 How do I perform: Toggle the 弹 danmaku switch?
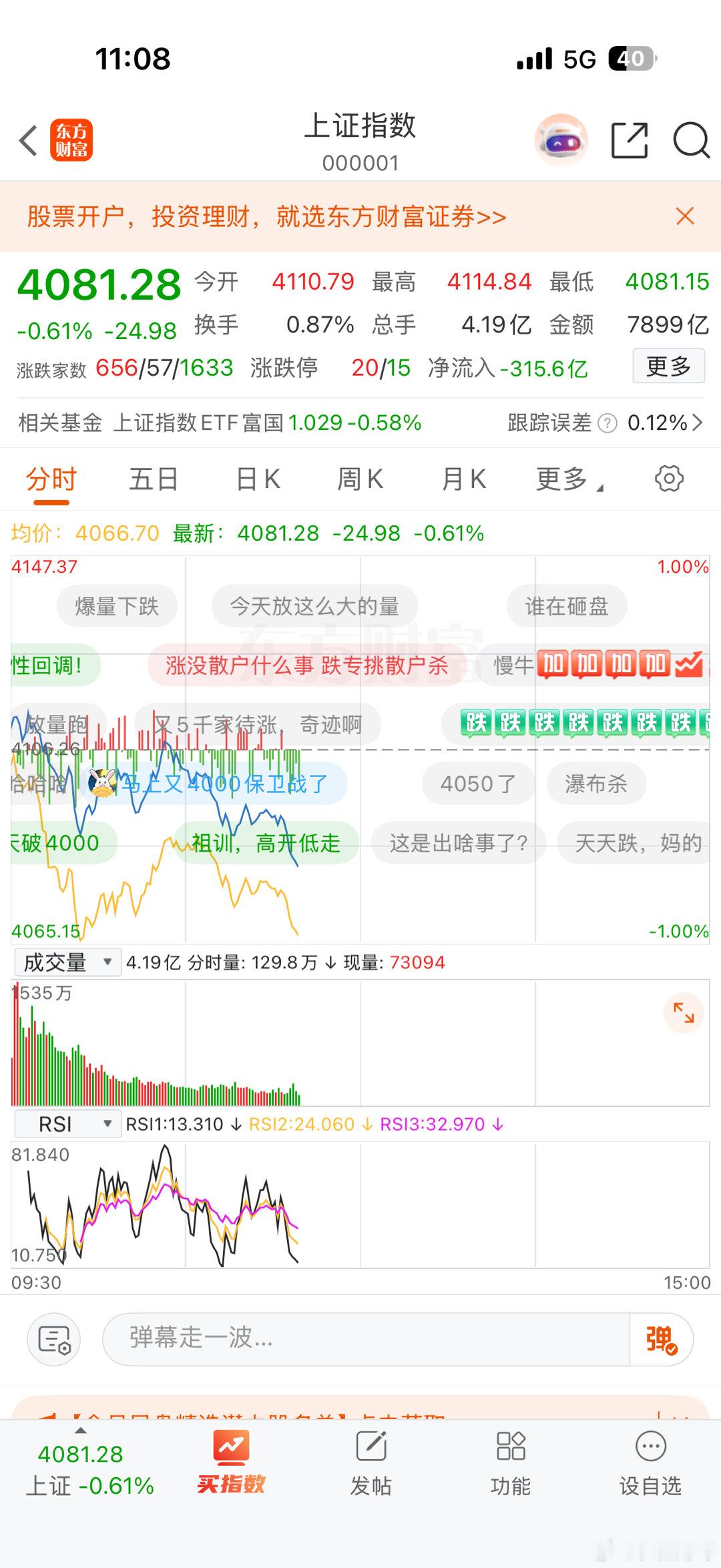[661, 1339]
